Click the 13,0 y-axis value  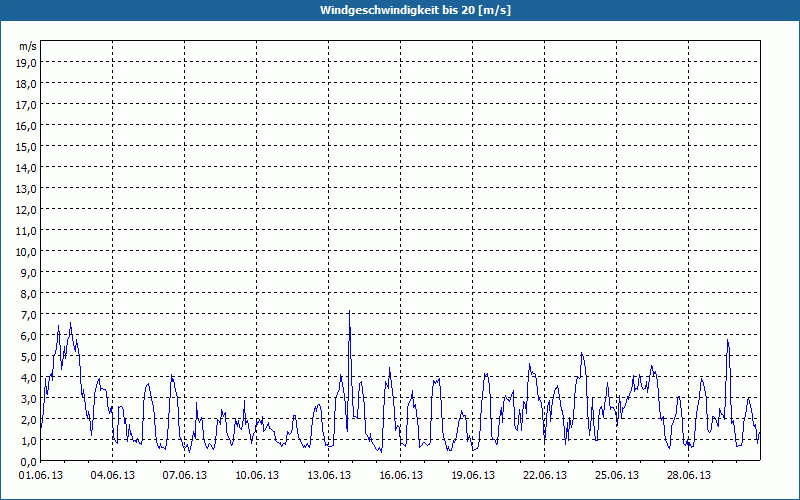[27, 189]
